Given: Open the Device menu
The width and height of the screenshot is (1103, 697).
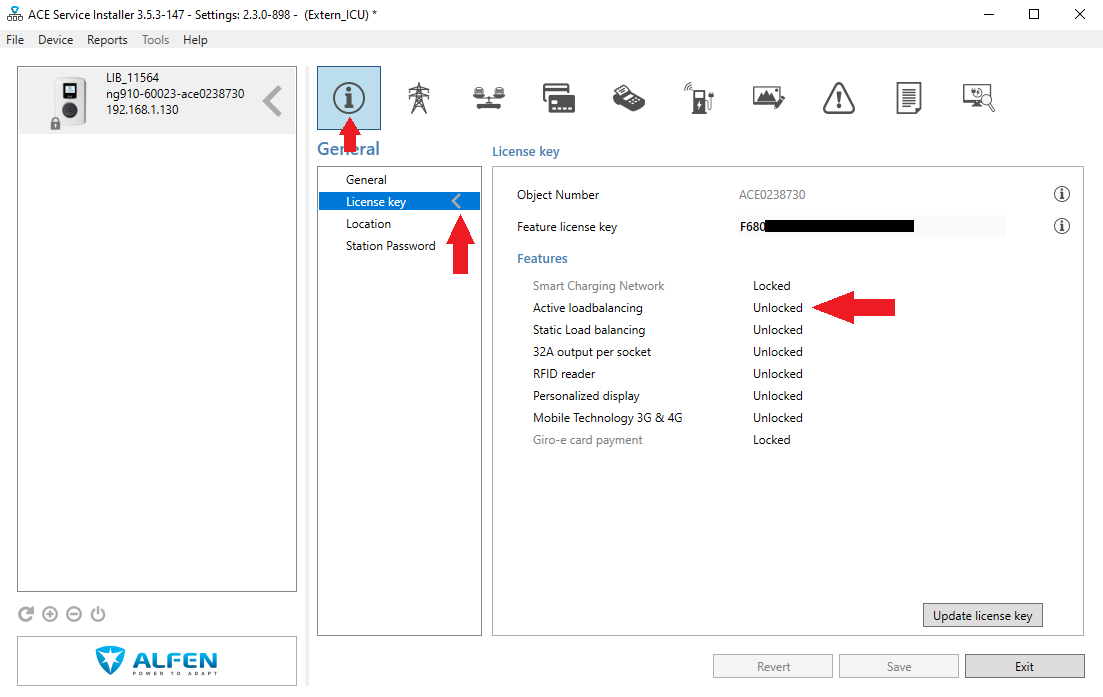Looking at the screenshot, I should click(x=55, y=40).
